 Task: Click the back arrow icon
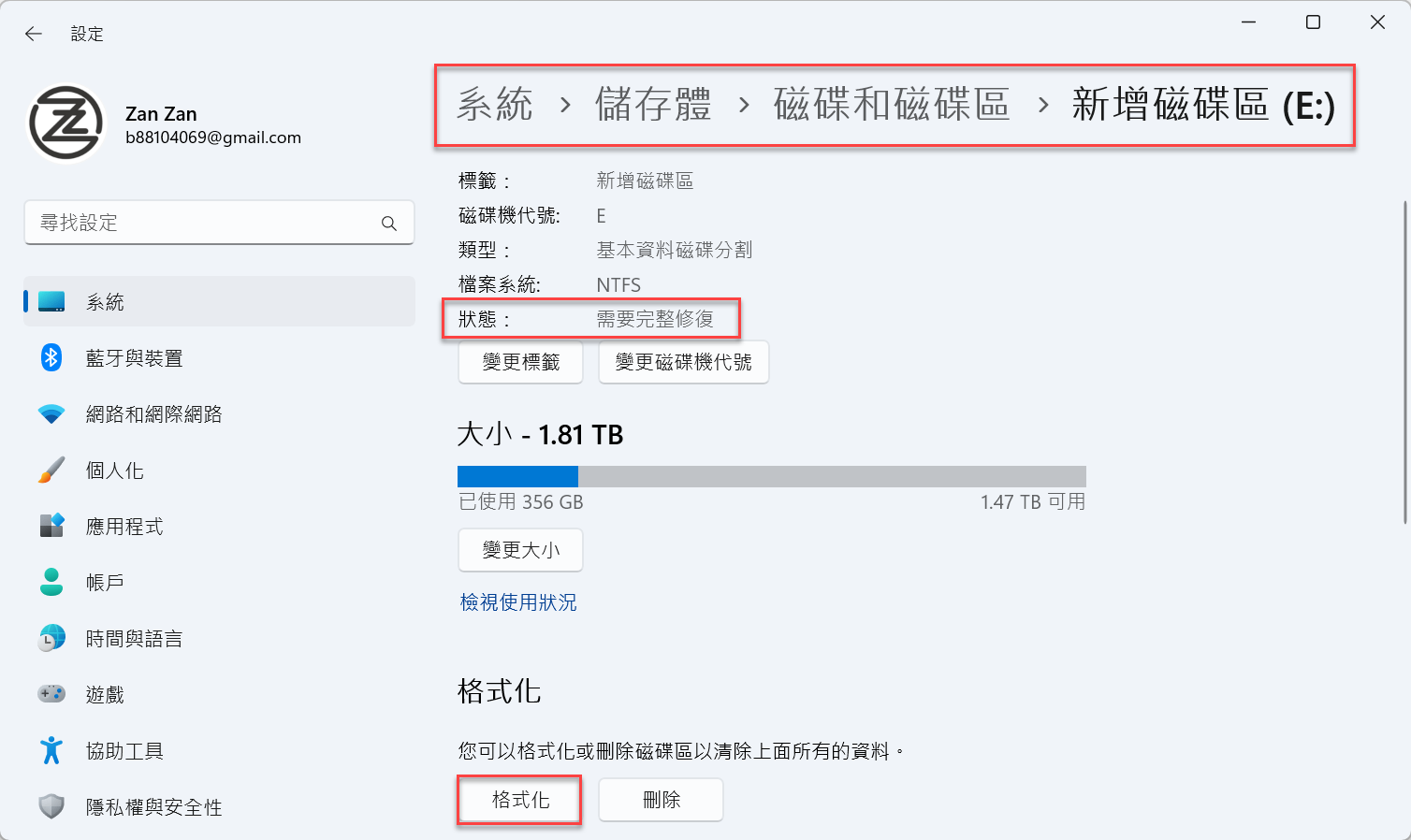click(34, 34)
